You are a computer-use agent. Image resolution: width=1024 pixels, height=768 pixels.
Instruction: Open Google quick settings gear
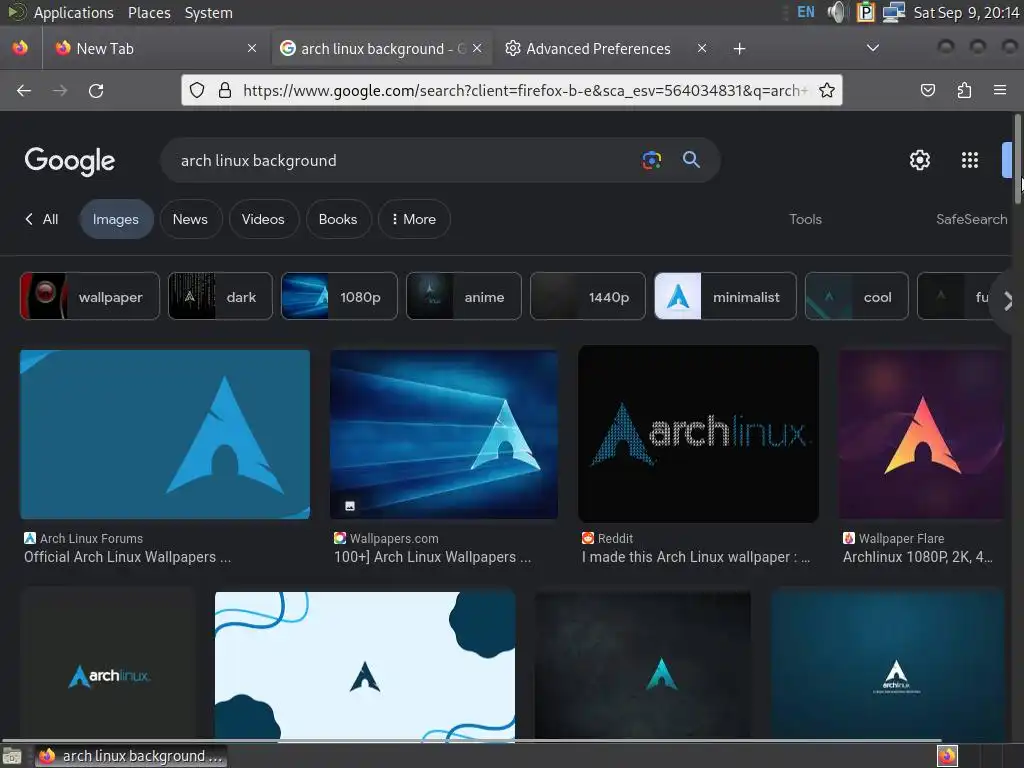920,160
